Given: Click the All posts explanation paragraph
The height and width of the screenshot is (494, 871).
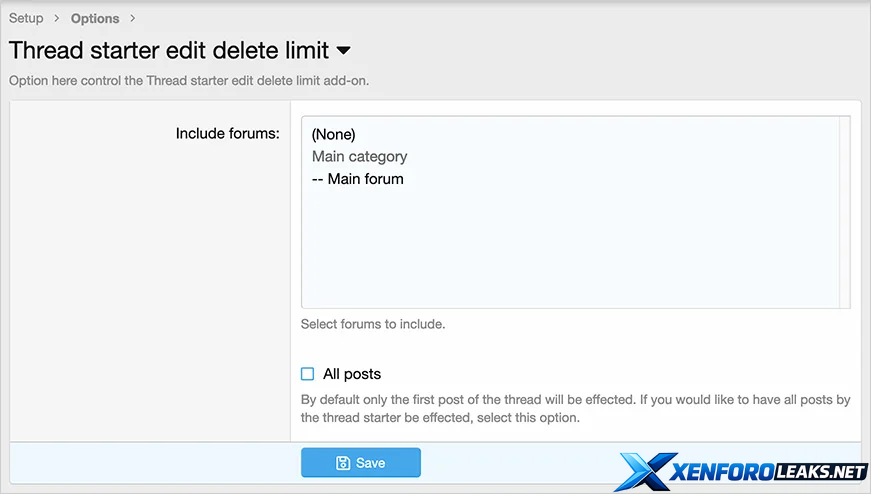Looking at the screenshot, I should click(x=575, y=408).
